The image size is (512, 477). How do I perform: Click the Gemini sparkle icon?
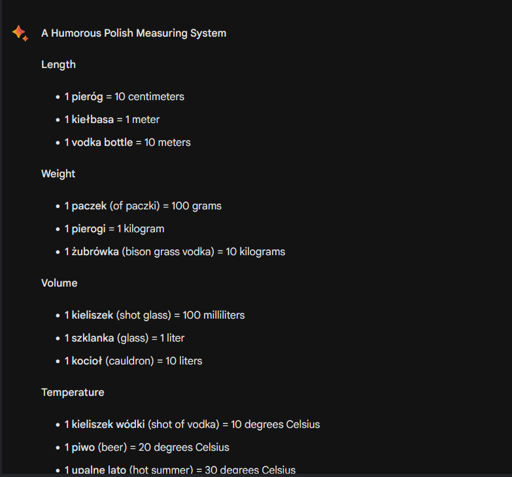[x=20, y=33]
